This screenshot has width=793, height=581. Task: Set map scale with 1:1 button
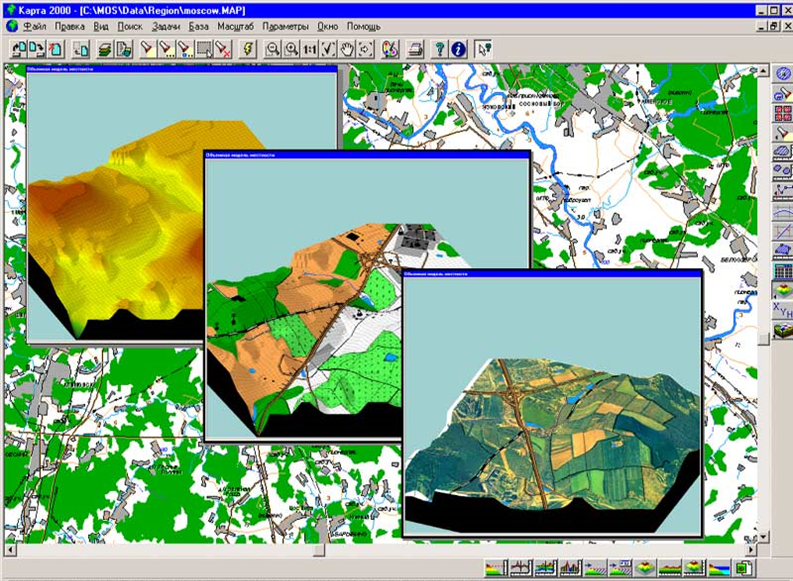pyautogui.click(x=310, y=48)
